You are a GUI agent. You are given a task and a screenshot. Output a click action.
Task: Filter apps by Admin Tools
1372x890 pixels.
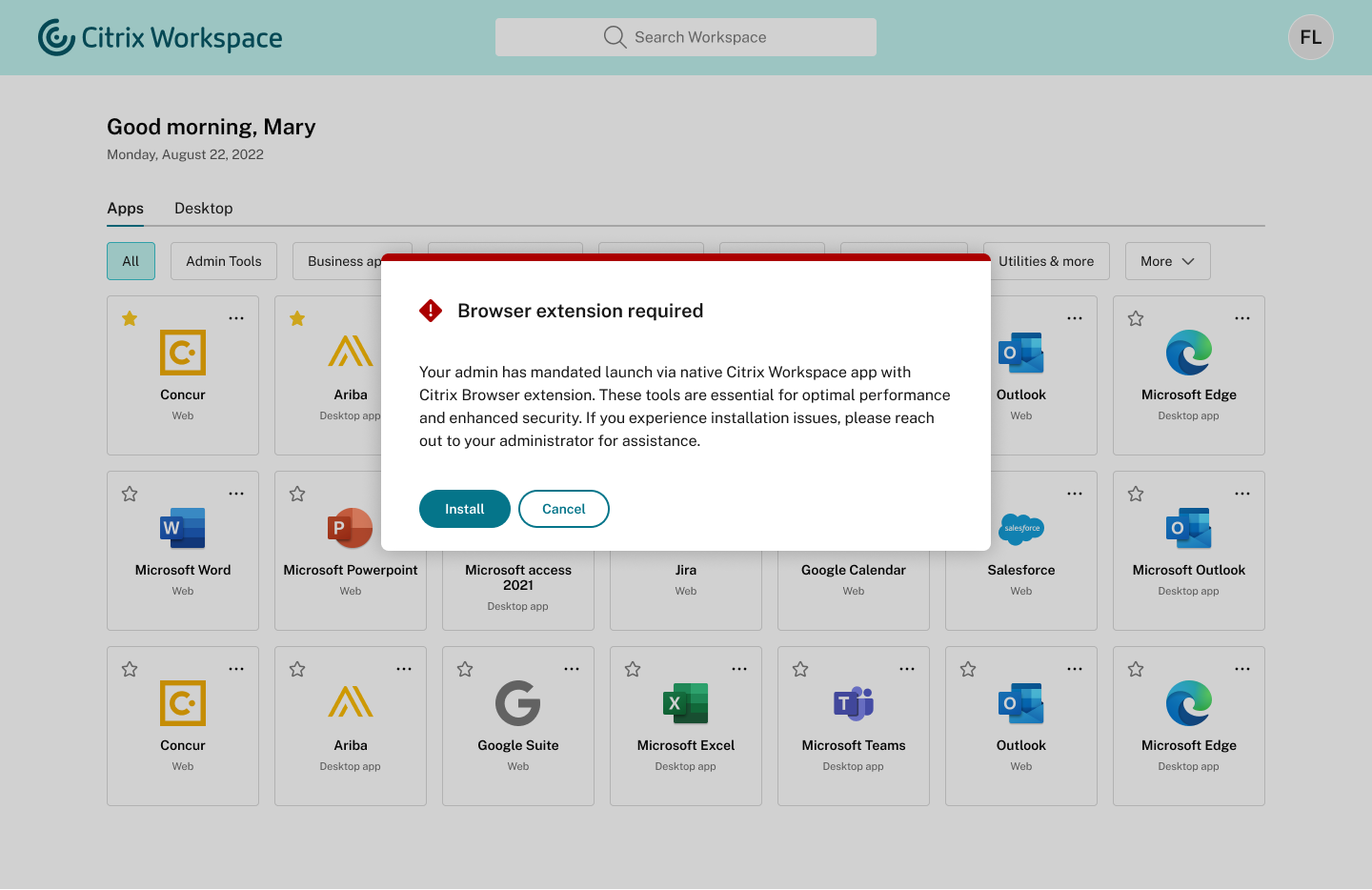pos(224,261)
